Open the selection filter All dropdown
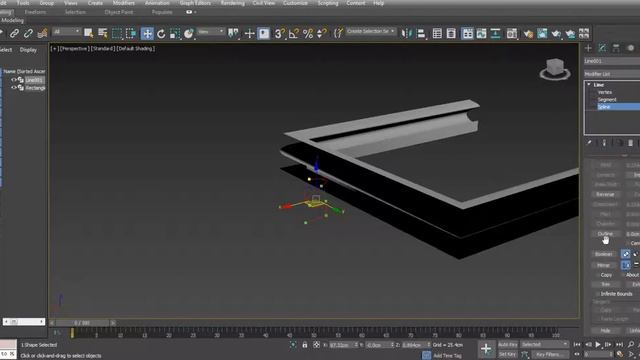Image resolution: width=640 pixels, height=360 pixels. 66,31
